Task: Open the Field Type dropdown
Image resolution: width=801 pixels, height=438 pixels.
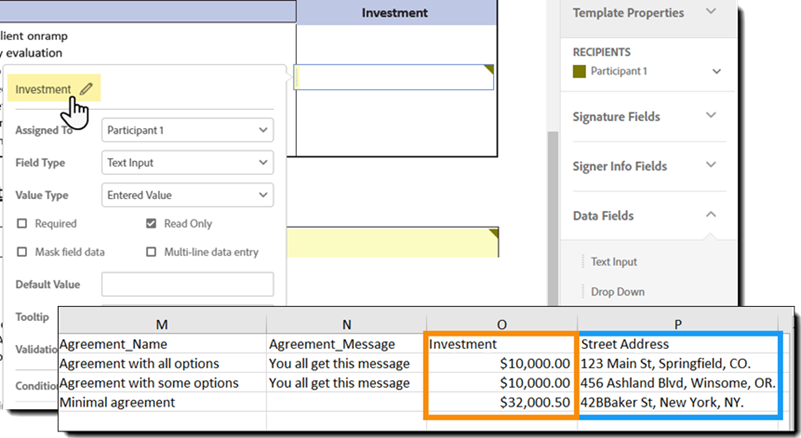Action: click(187, 162)
